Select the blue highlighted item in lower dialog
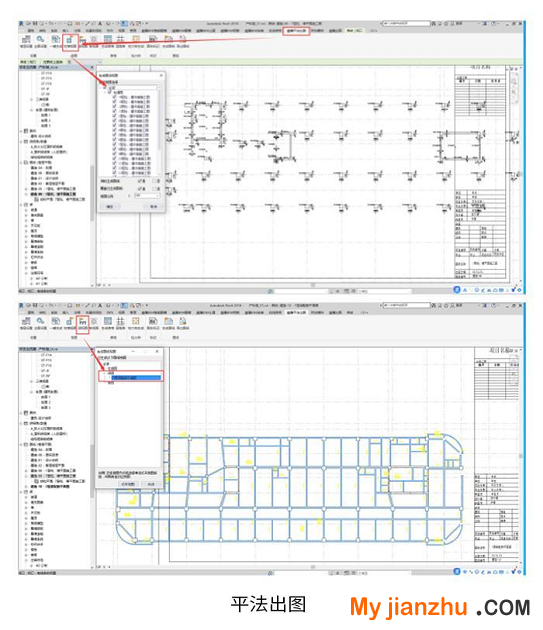This screenshot has width=543, height=630. [136, 378]
